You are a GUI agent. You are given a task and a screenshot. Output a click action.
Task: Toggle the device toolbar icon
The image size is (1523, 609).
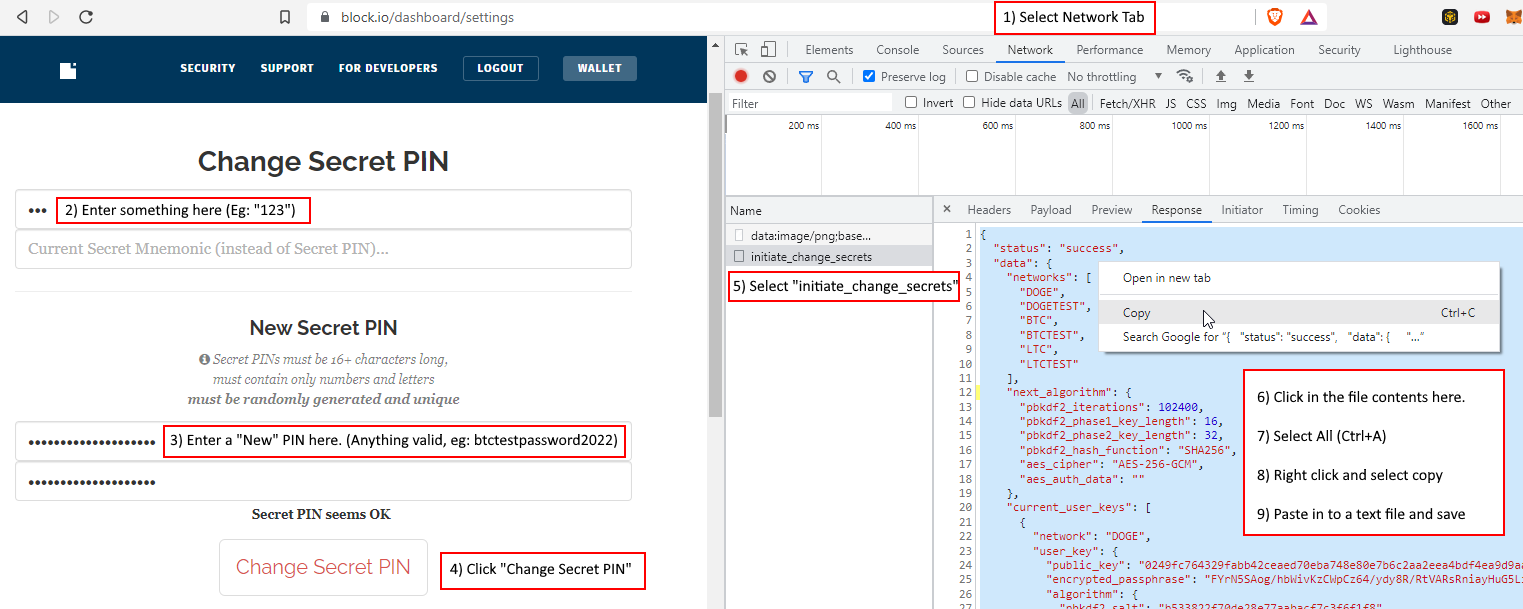(768, 50)
